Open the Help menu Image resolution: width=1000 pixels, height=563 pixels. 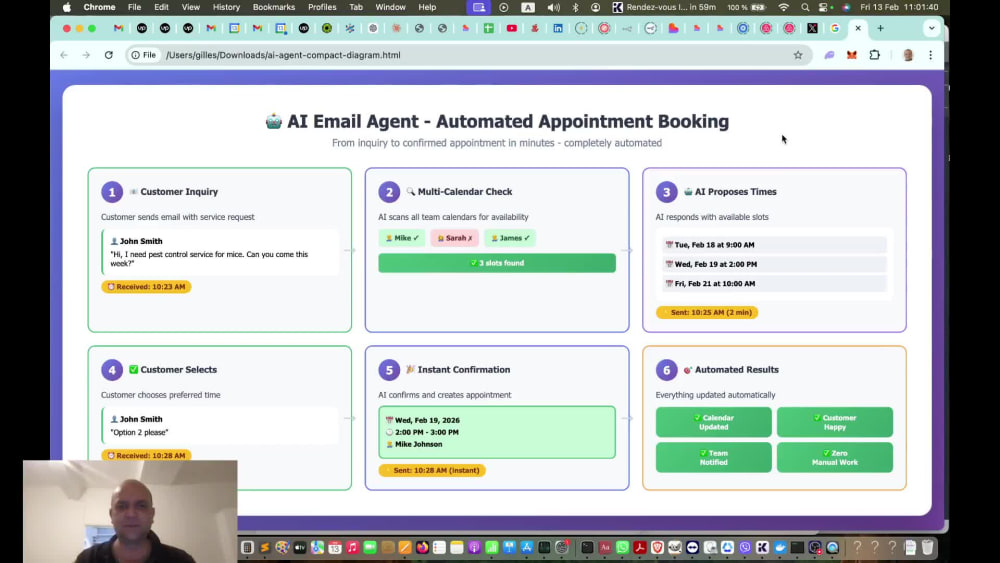click(x=427, y=7)
